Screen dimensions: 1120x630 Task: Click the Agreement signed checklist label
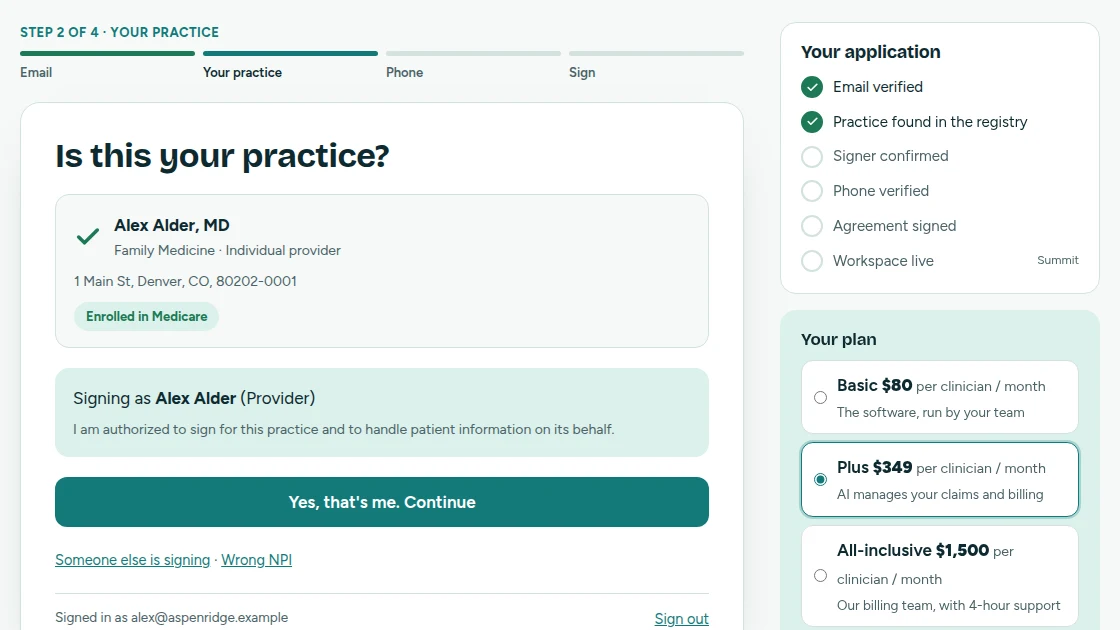coord(894,226)
